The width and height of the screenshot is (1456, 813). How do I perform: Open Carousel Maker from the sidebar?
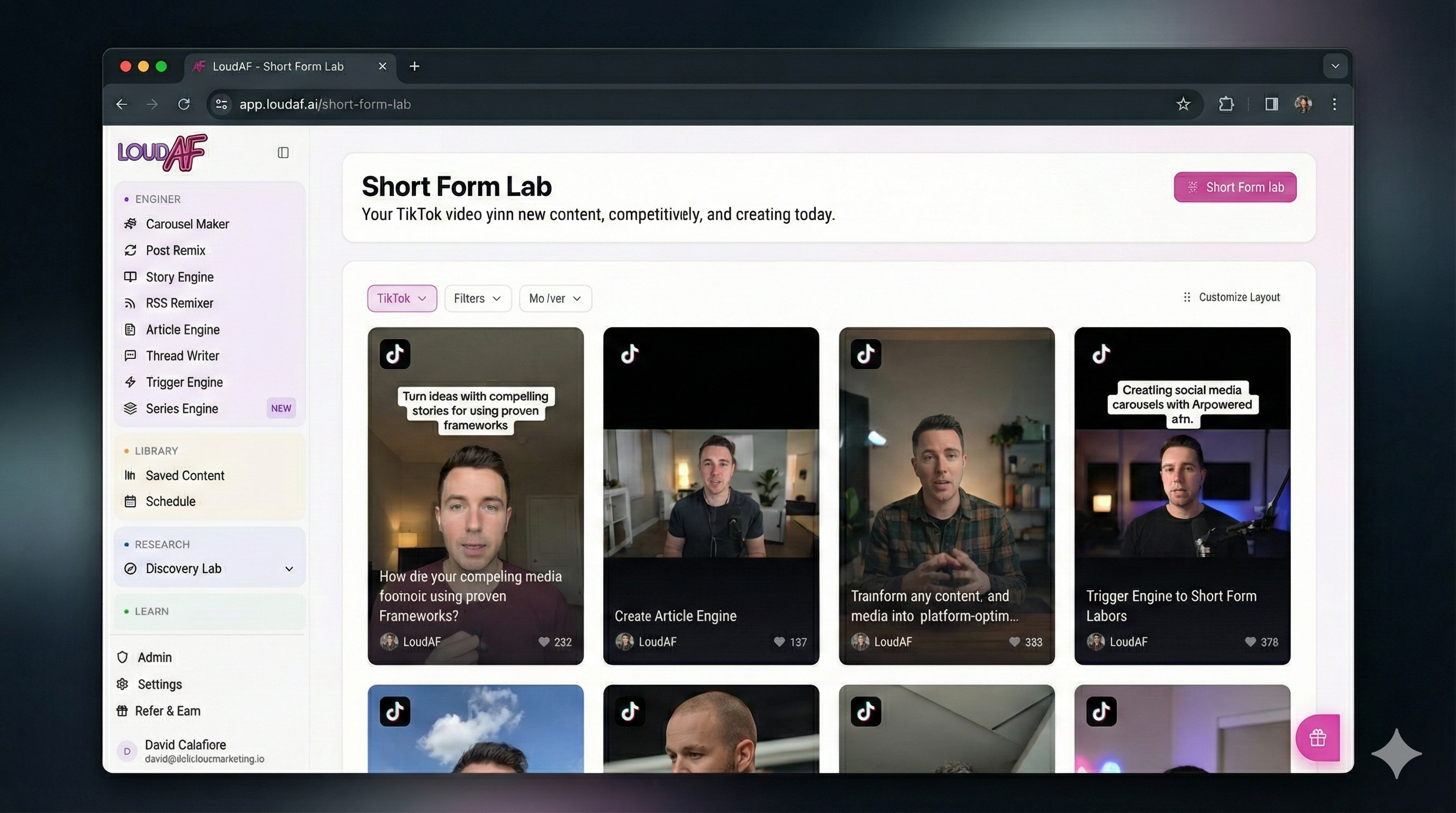click(187, 224)
